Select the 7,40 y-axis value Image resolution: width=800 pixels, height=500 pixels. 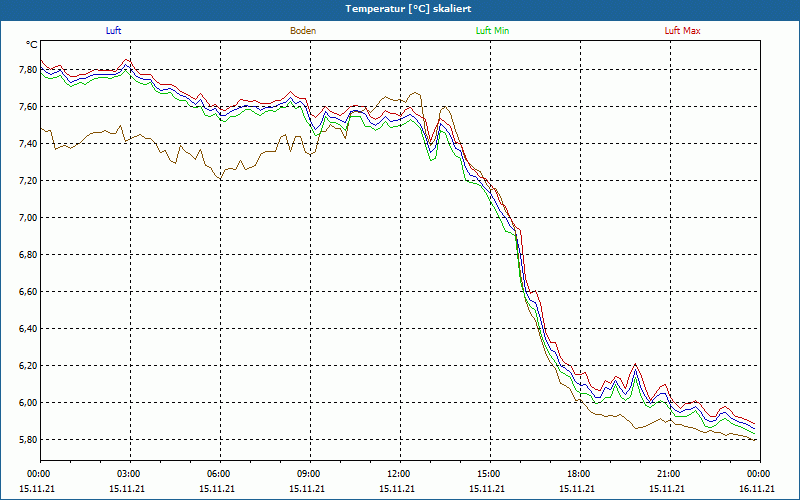(28, 144)
